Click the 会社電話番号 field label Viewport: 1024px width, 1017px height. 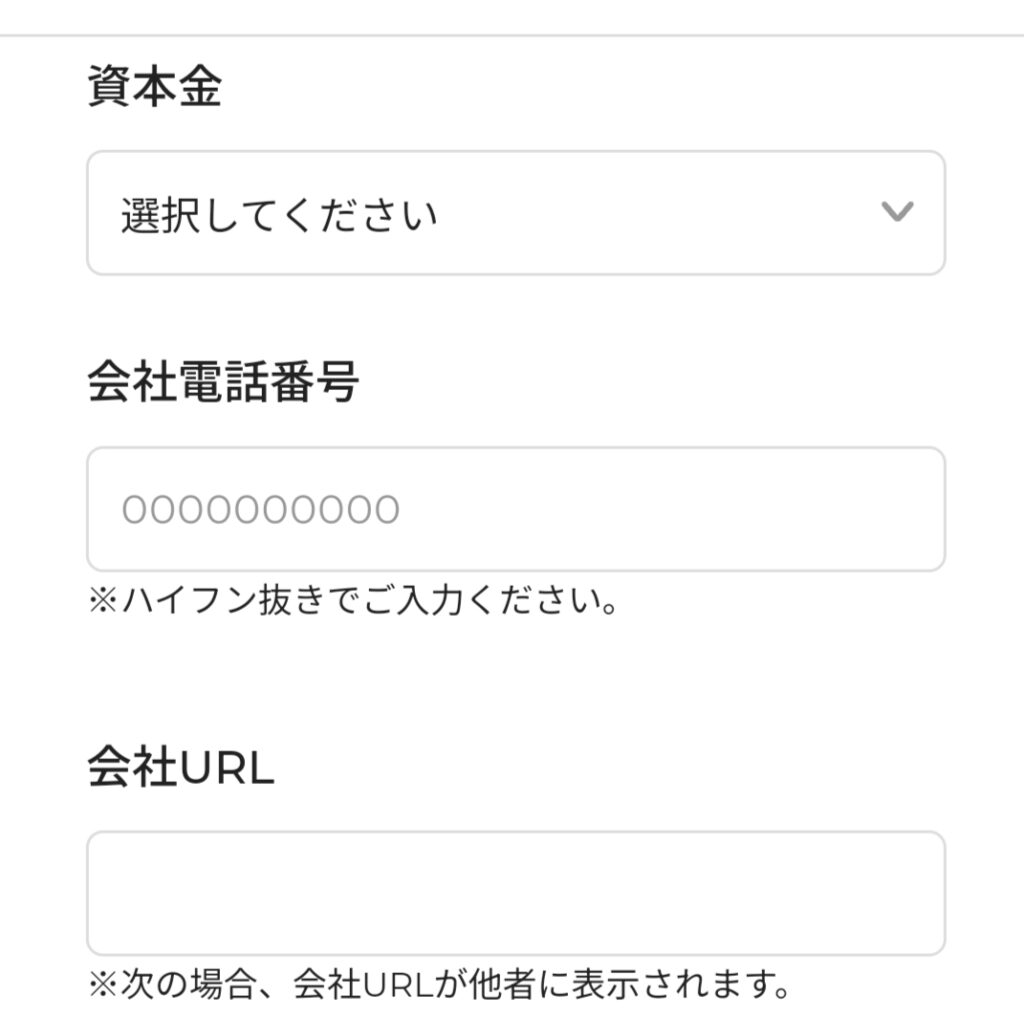point(223,382)
